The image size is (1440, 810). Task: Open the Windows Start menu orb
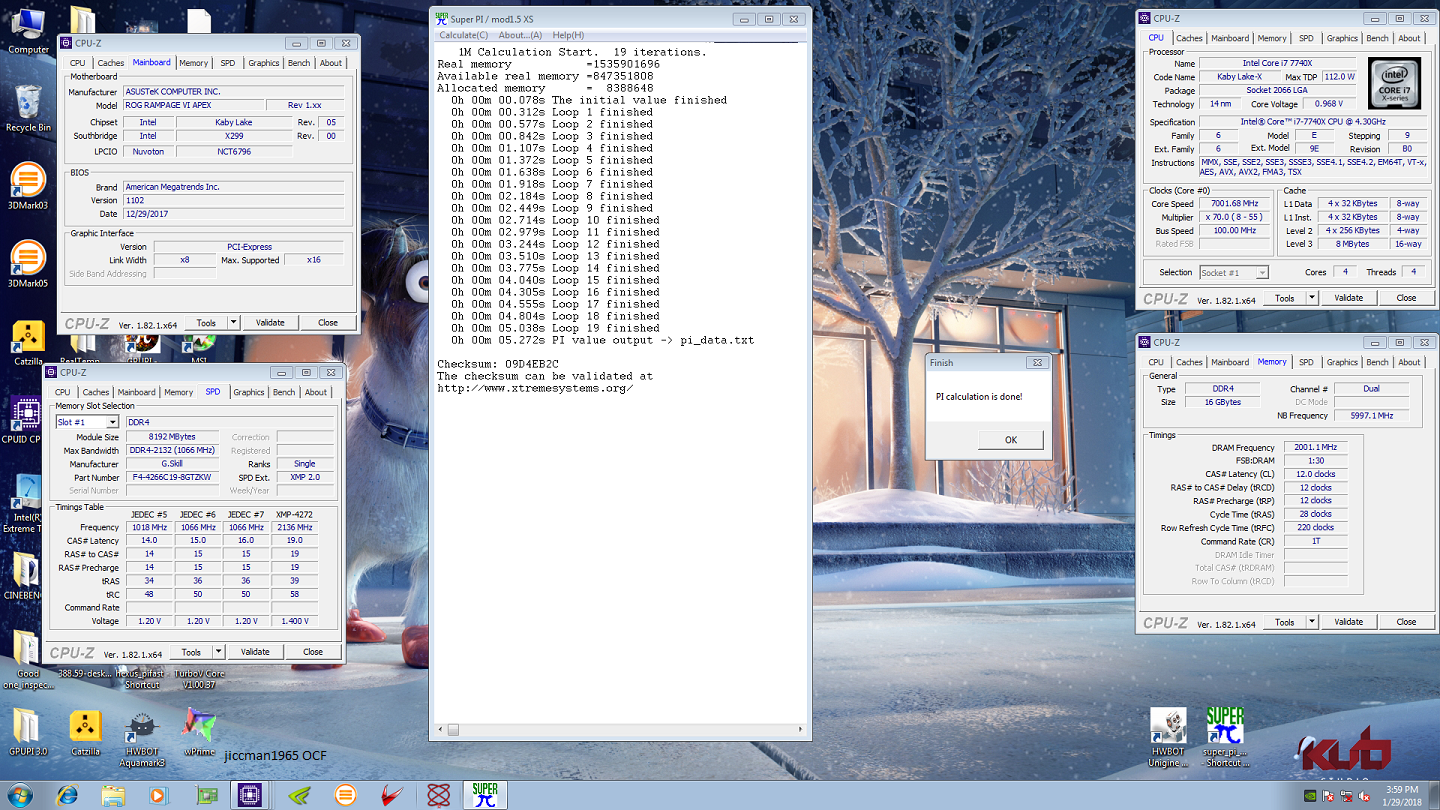(21, 795)
